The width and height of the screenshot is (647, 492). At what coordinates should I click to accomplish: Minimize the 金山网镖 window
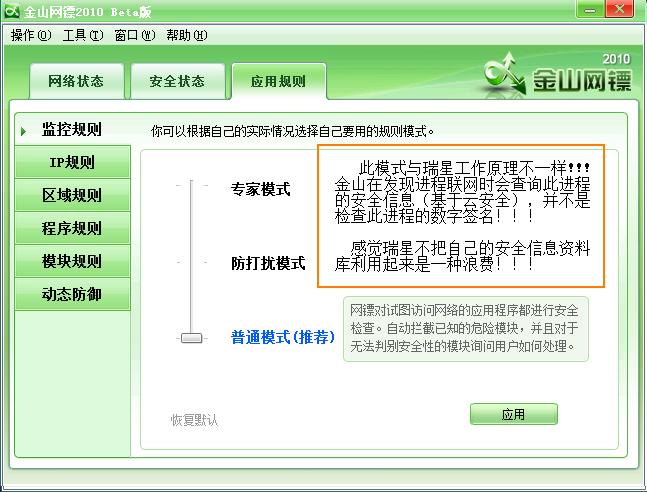tap(590, 9)
